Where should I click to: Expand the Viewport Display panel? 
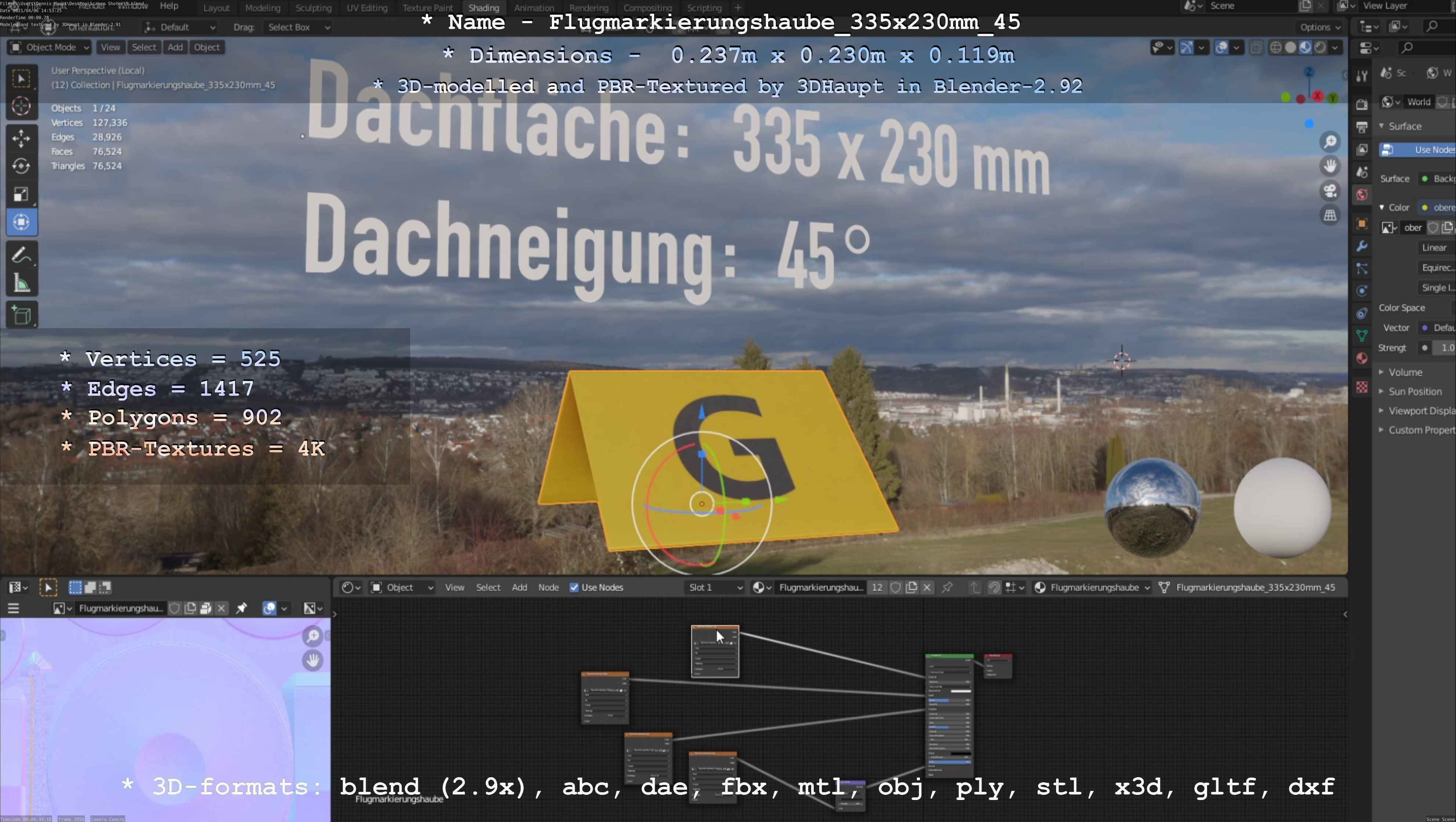(1417, 411)
